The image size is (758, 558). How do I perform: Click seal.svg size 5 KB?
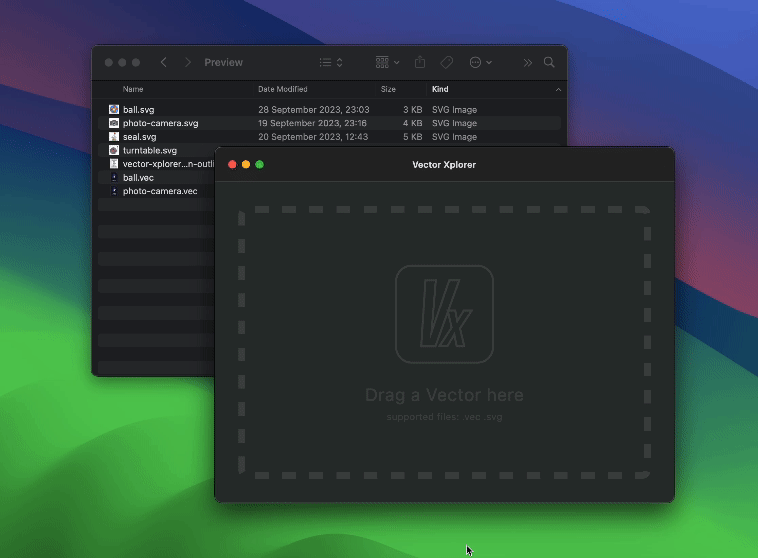tap(413, 137)
